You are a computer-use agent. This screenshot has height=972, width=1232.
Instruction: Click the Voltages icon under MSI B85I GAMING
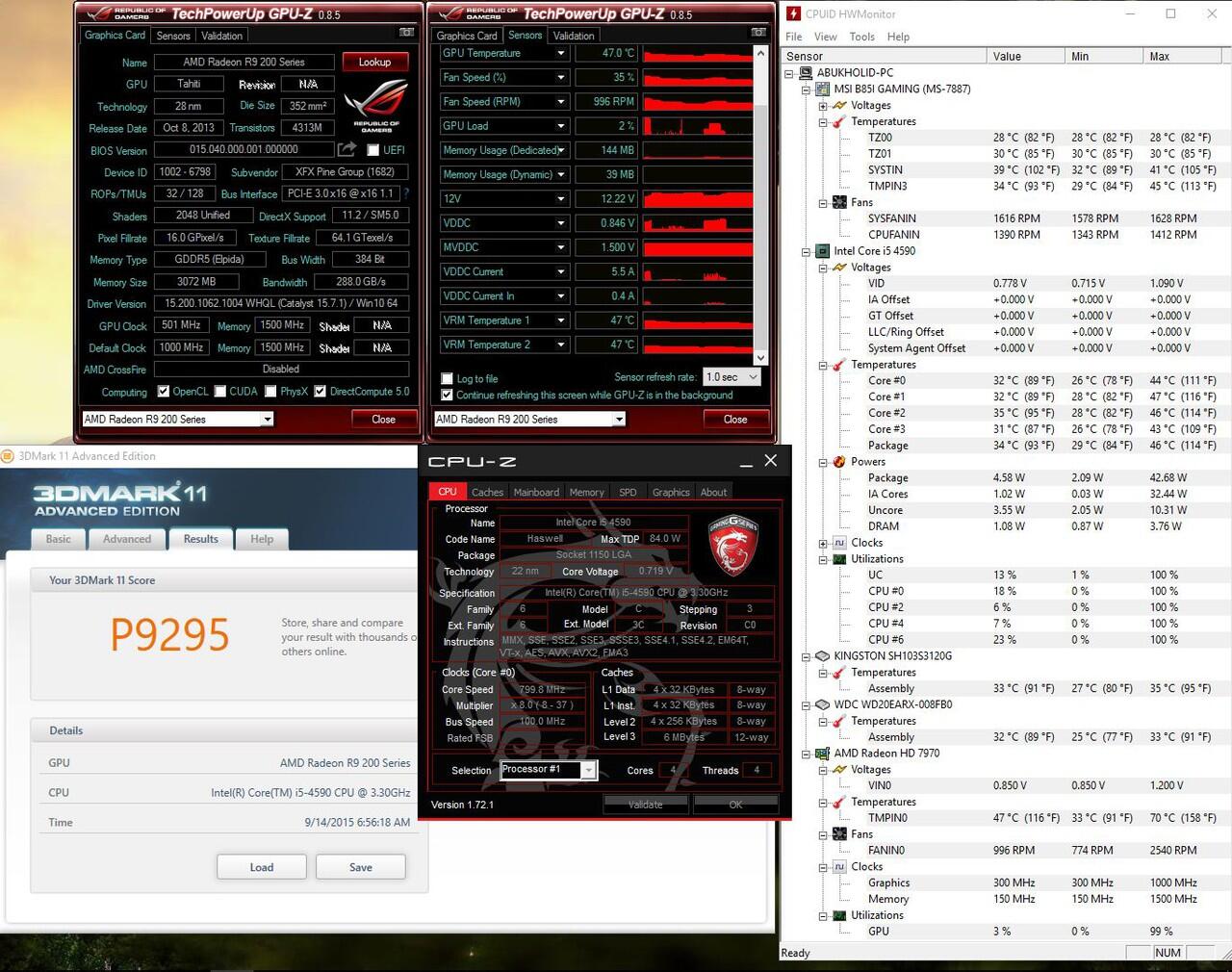(x=839, y=105)
